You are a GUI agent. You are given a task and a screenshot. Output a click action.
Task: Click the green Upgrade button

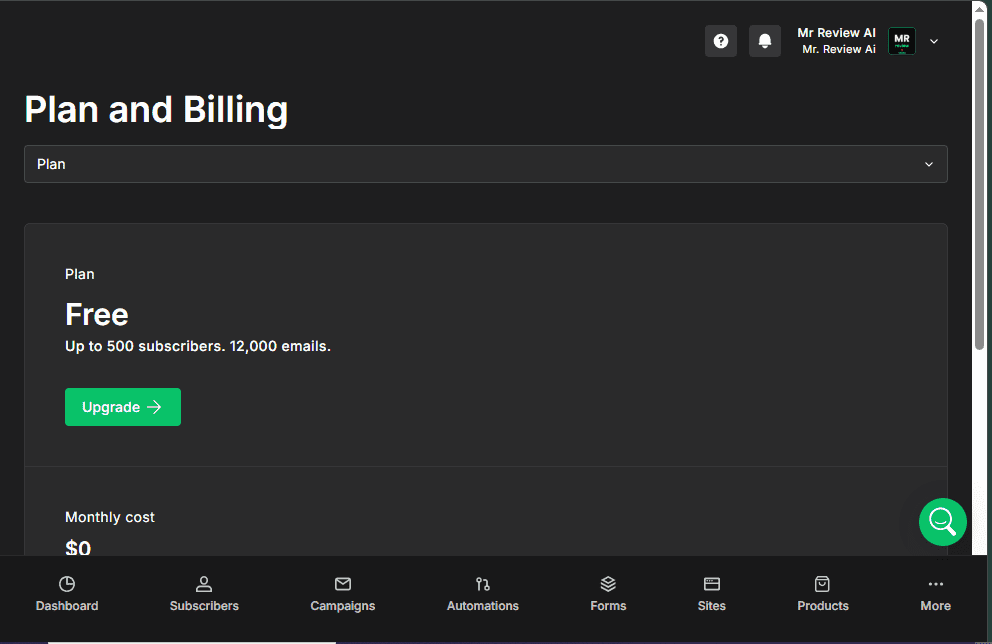pyautogui.click(x=123, y=407)
